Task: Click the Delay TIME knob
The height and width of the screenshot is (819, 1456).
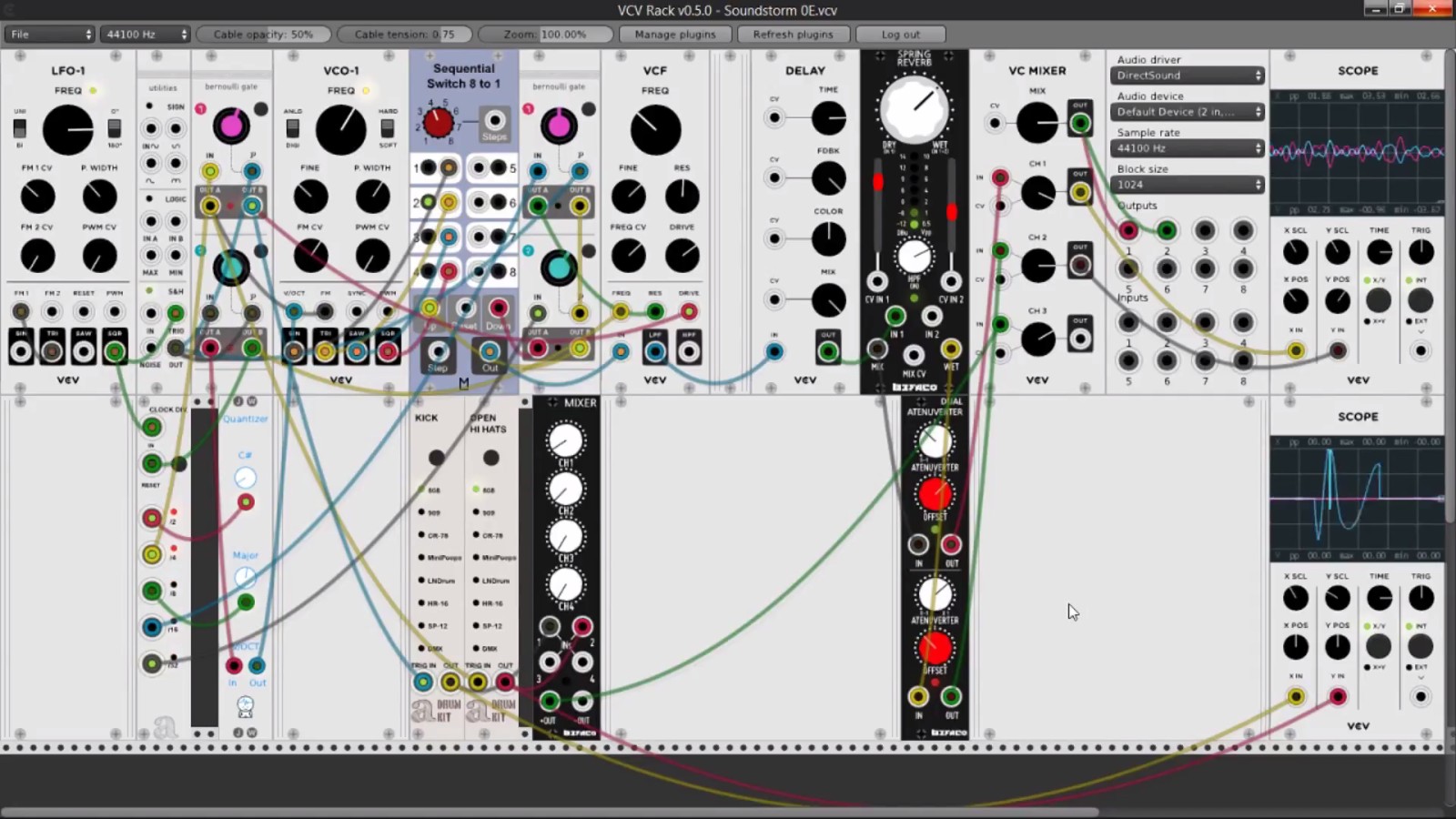Action: (828, 118)
